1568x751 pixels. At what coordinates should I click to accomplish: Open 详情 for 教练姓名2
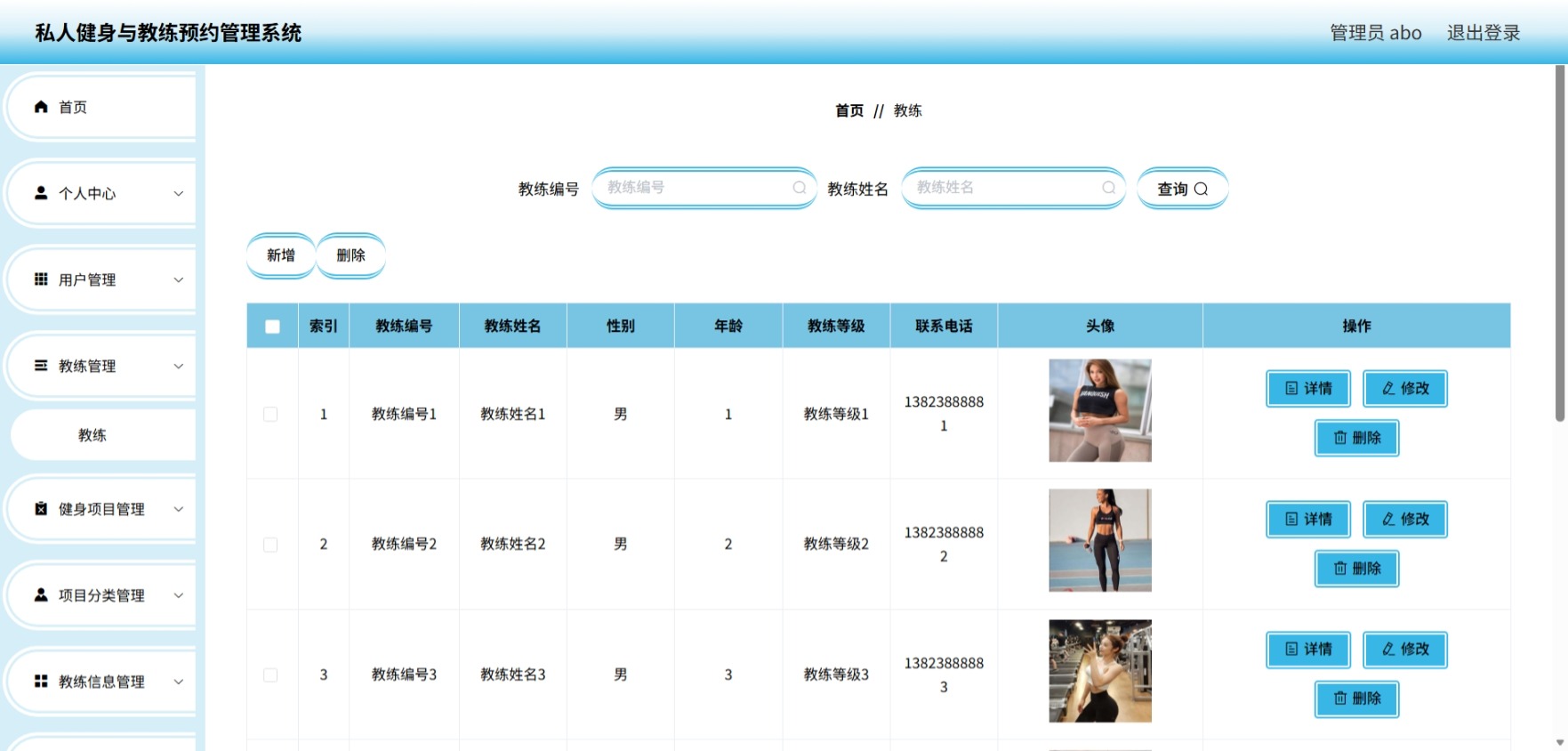coord(1308,519)
